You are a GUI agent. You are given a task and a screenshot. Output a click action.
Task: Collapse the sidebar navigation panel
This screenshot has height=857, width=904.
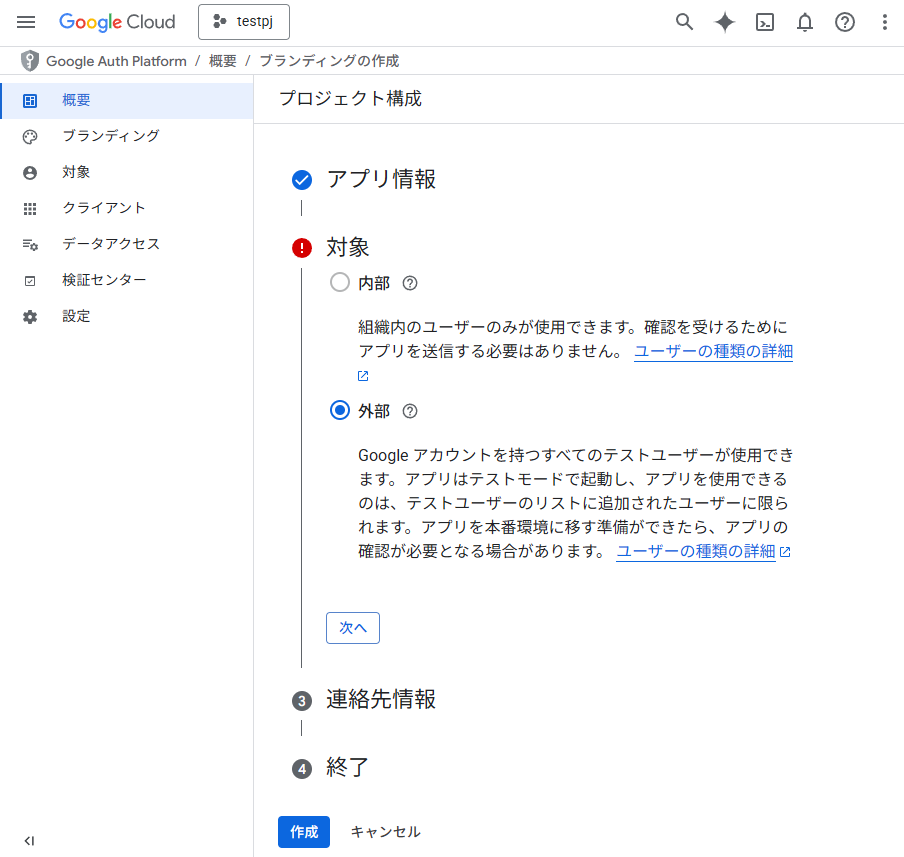click(x=29, y=841)
